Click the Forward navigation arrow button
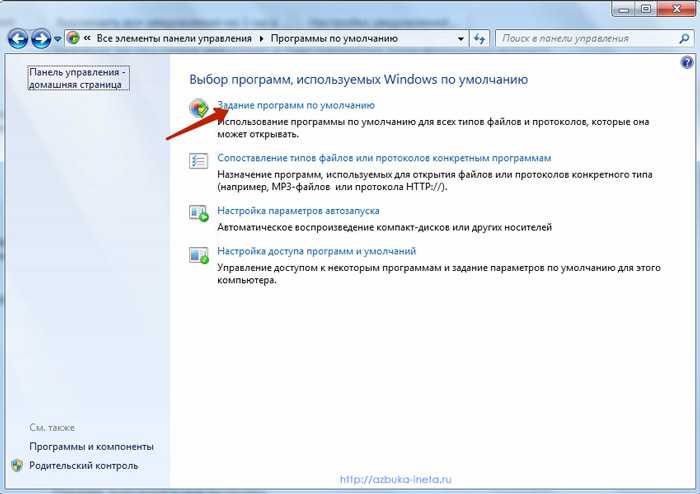Image resolution: width=700 pixels, height=494 pixels. coord(41,39)
